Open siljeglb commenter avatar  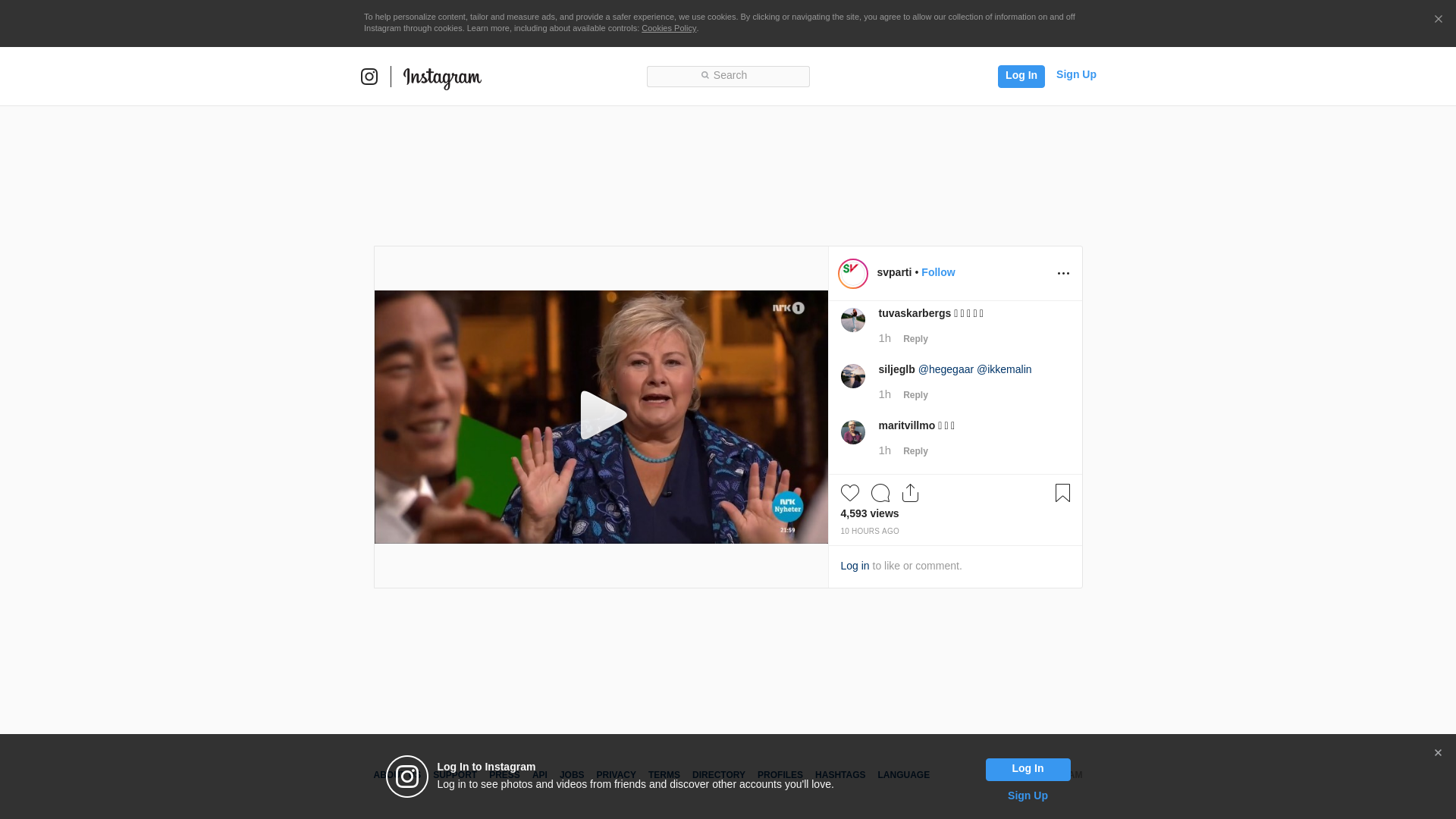[x=853, y=376]
